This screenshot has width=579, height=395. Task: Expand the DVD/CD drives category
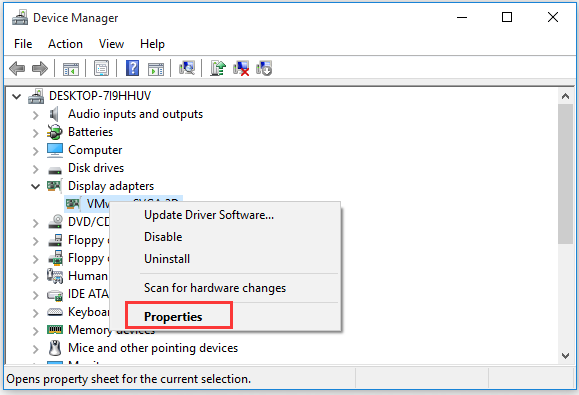[35, 223]
